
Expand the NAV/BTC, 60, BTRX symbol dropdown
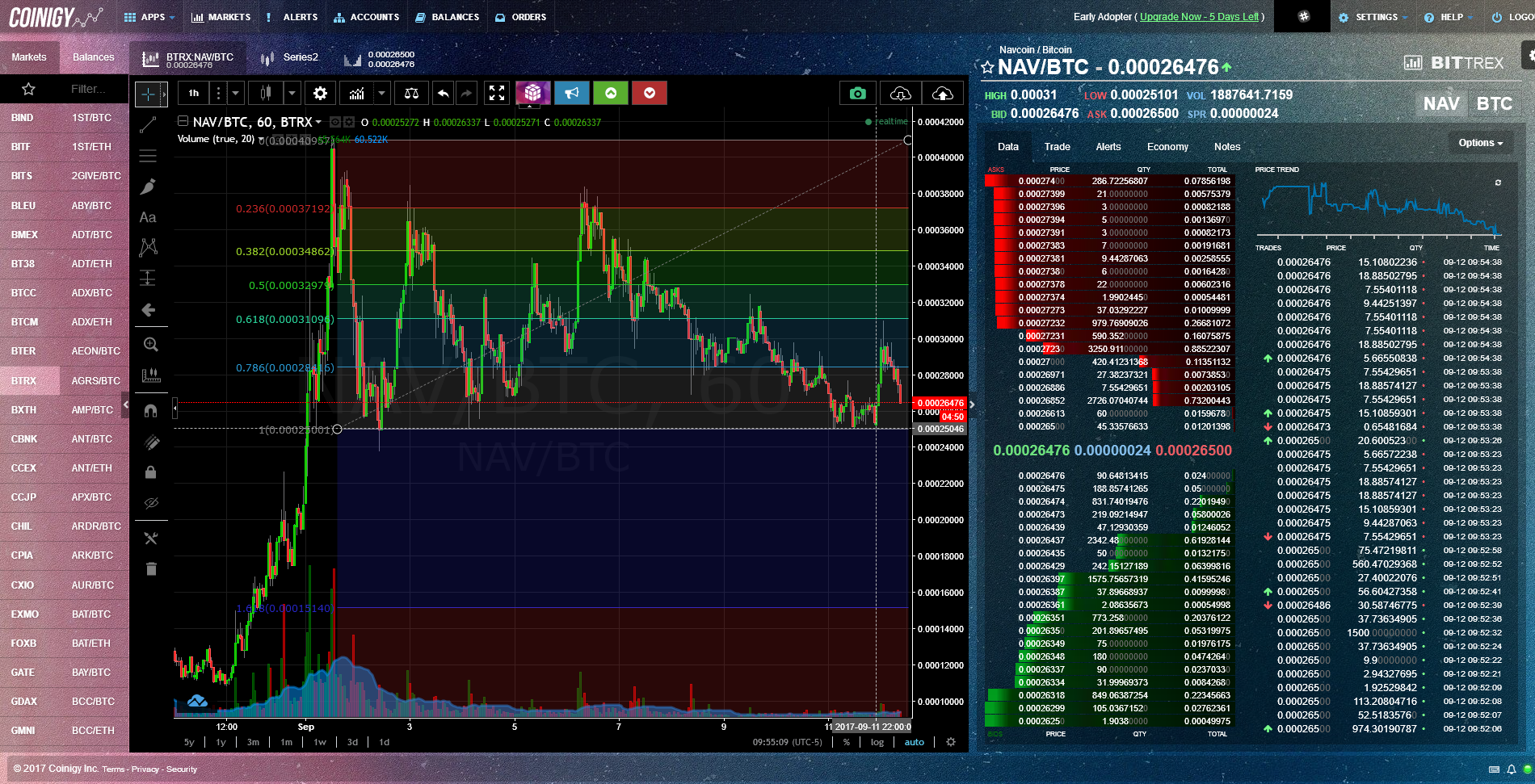click(318, 123)
